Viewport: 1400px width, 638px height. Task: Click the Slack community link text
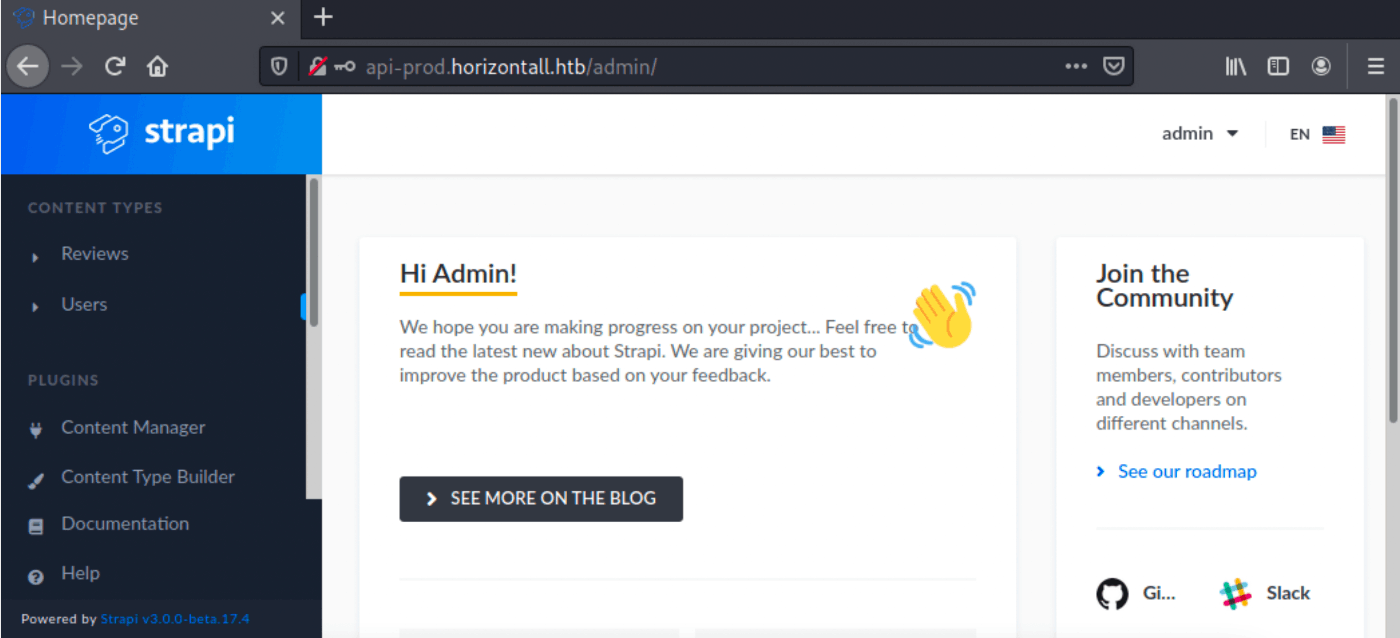tap(1288, 593)
